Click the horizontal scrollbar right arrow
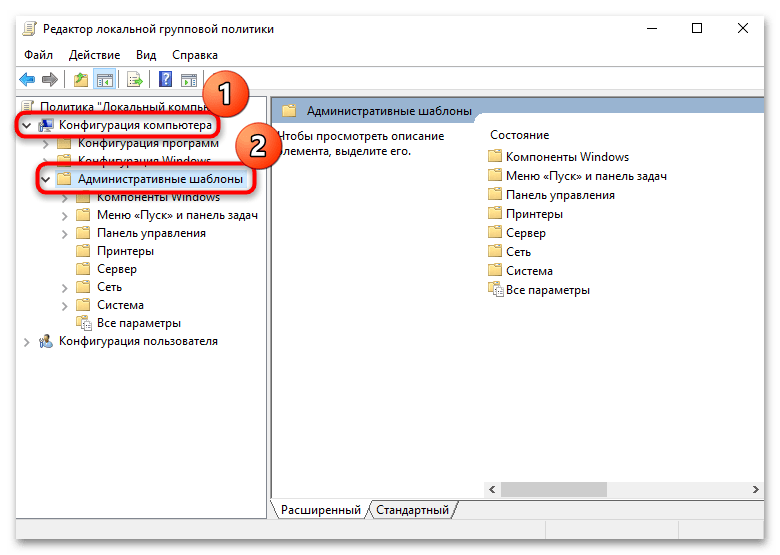 pyautogui.click(x=756, y=489)
